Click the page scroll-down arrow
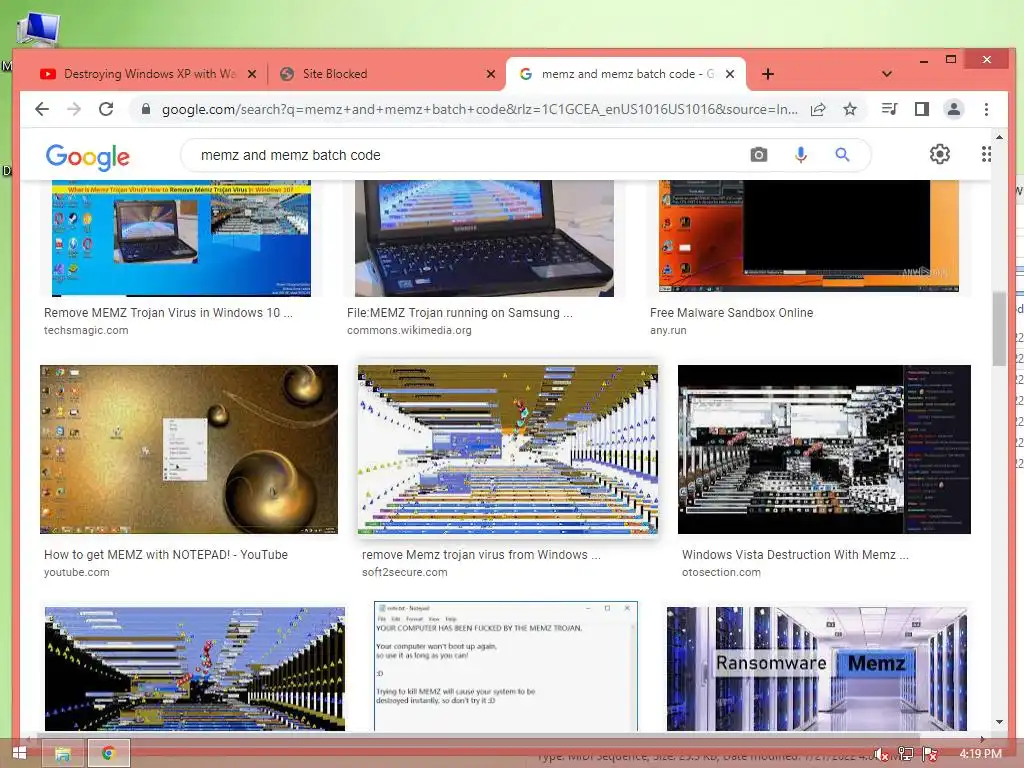The height and width of the screenshot is (768, 1024). coord(999,722)
